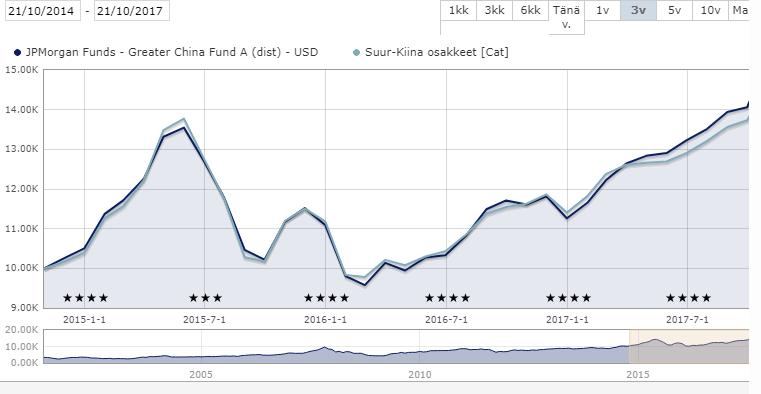Select the 1v time range tab
Image resolution: width=761 pixels, height=394 pixels.
tap(602, 11)
